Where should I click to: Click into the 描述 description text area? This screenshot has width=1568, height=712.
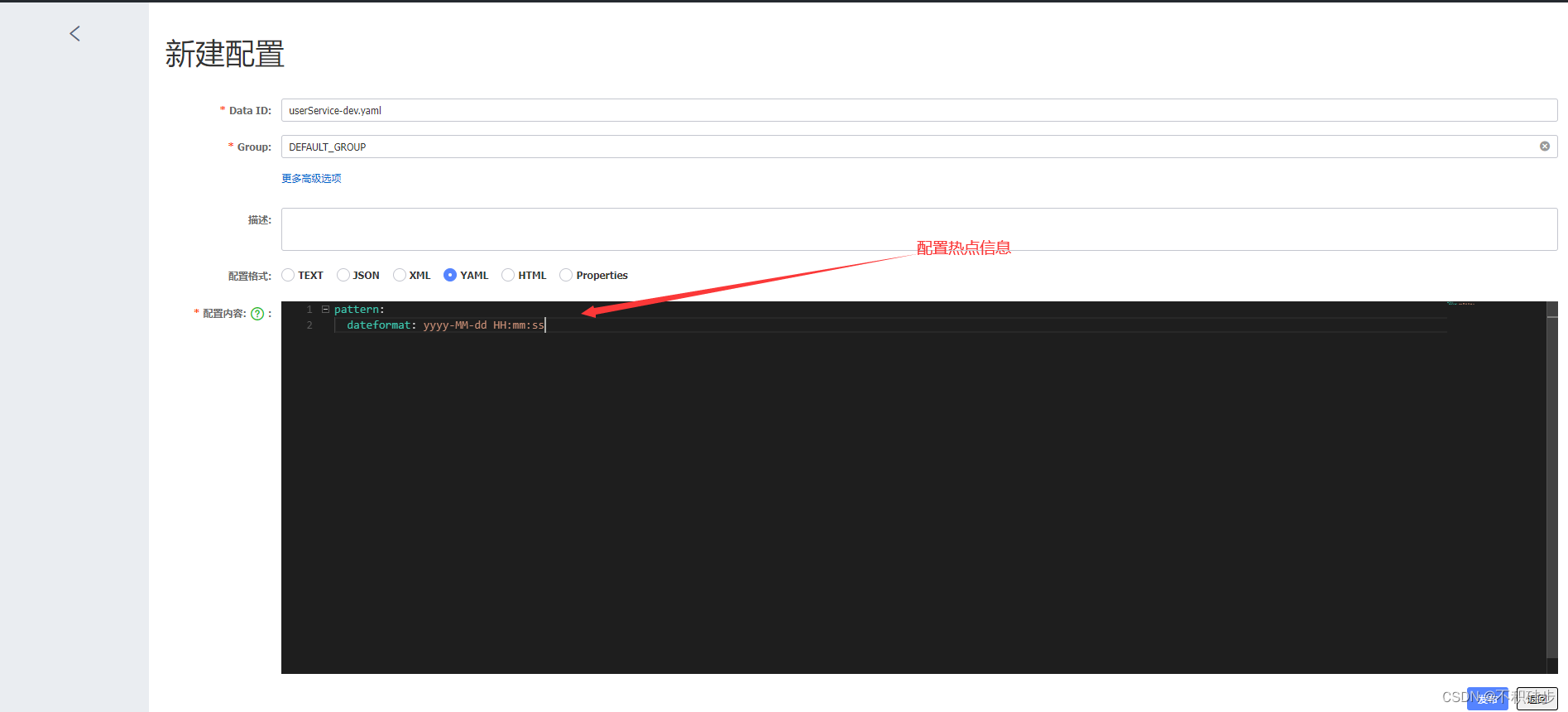coord(919,229)
